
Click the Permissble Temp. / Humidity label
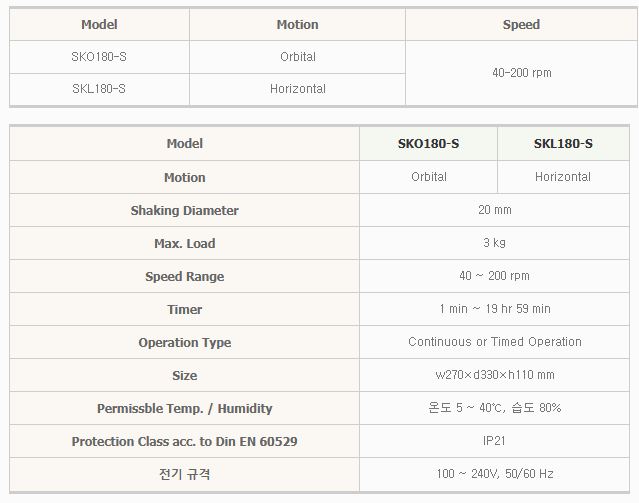click(x=184, y=409)
